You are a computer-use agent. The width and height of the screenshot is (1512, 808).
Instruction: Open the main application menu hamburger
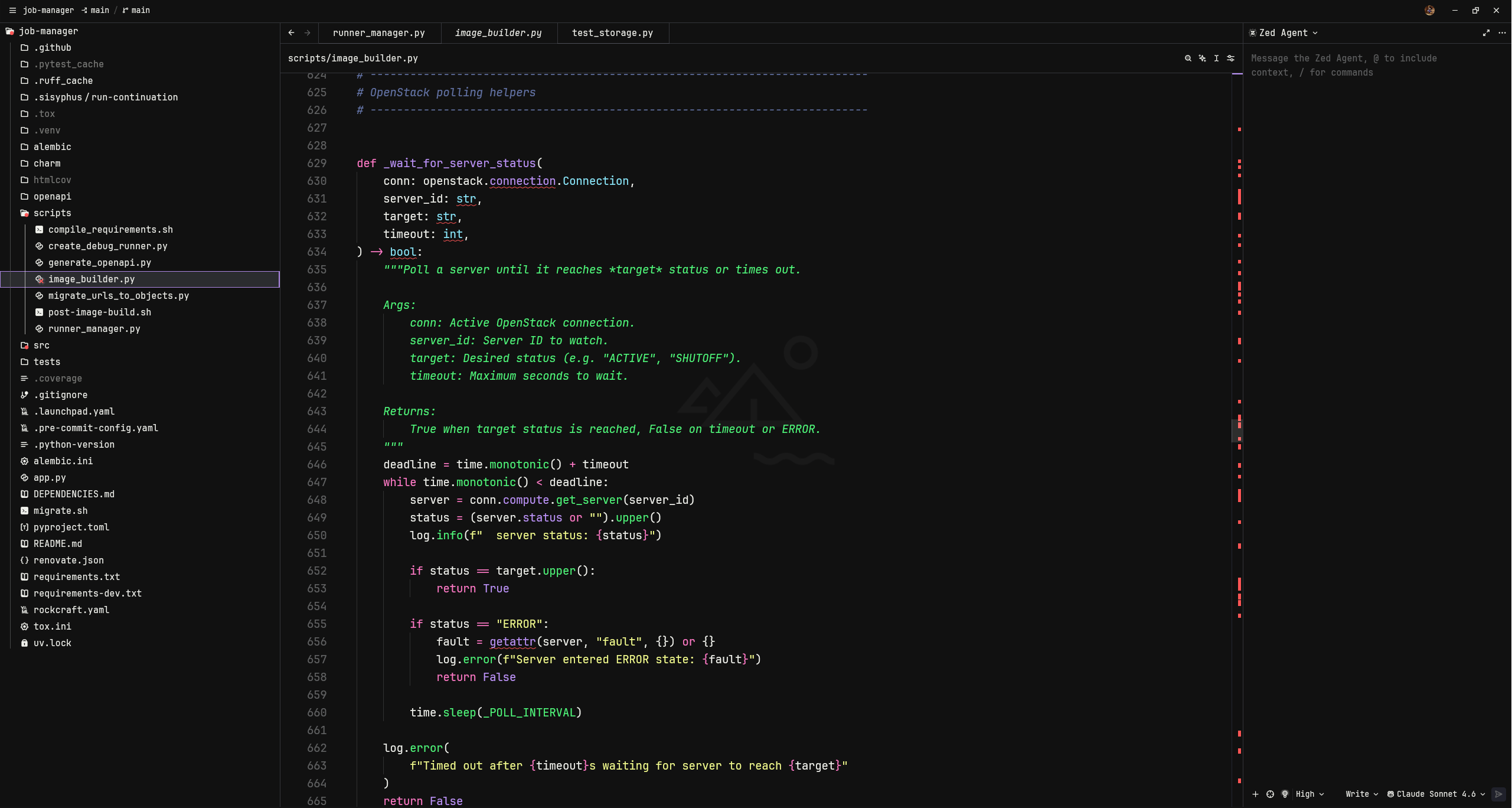12,10
